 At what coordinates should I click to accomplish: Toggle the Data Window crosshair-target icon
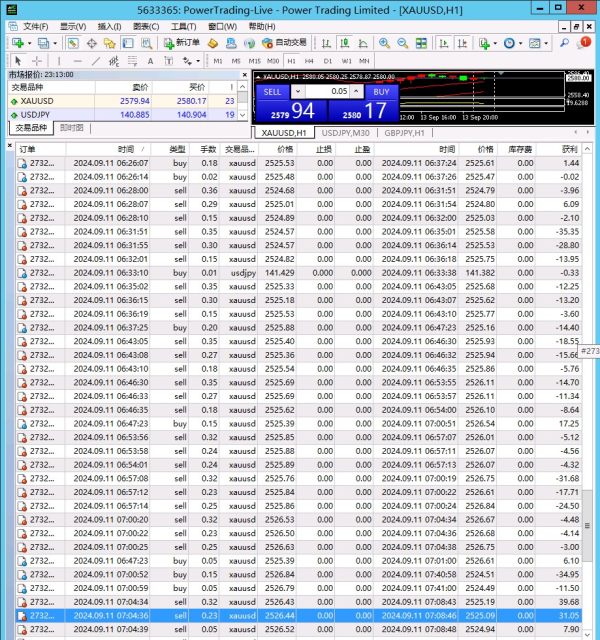coord(91,43)
